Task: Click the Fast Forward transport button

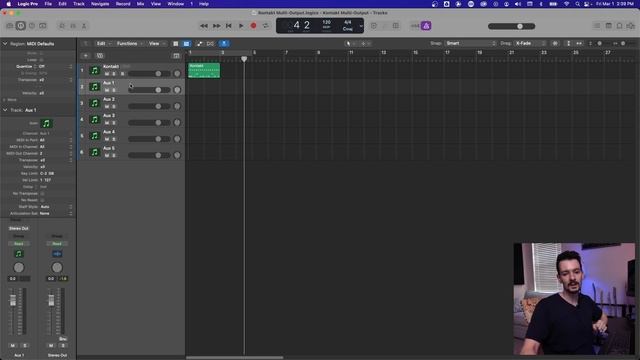Action: pyautogui.click(x=216, y=26)
